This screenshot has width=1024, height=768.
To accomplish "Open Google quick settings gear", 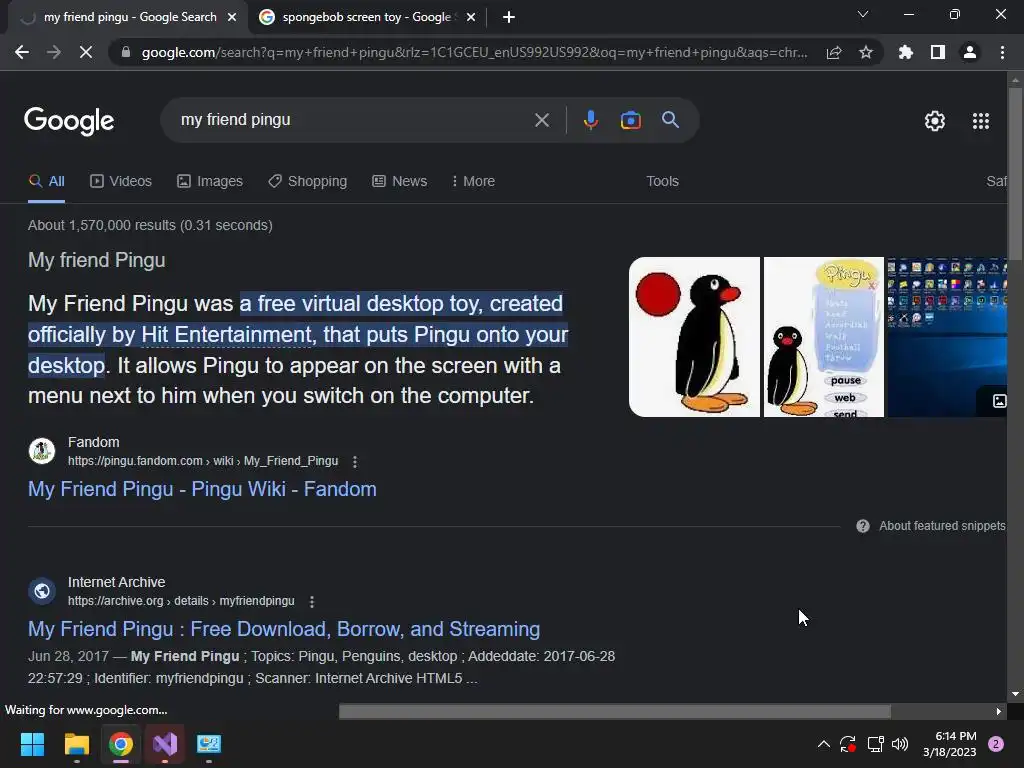I will coord(935,121).
